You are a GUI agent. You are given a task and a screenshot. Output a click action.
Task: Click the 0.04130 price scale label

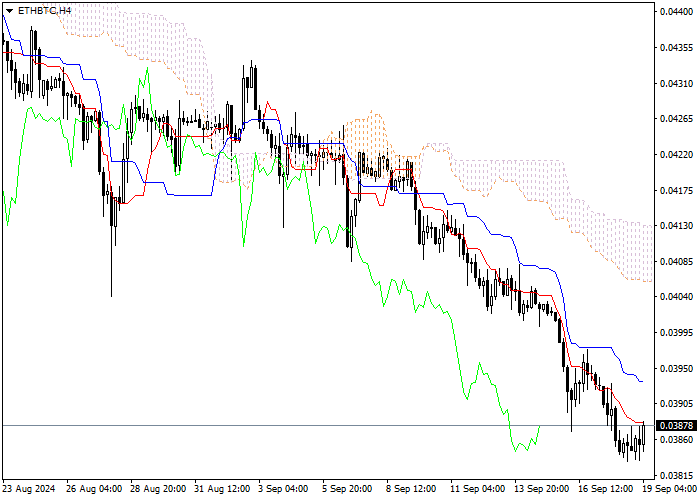(676, 226)
